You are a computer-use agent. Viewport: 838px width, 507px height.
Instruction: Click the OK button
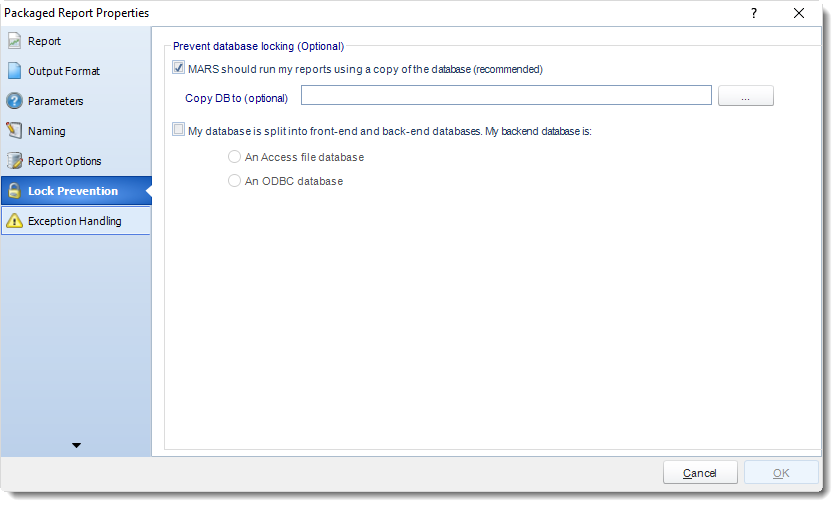click(781, 473)
